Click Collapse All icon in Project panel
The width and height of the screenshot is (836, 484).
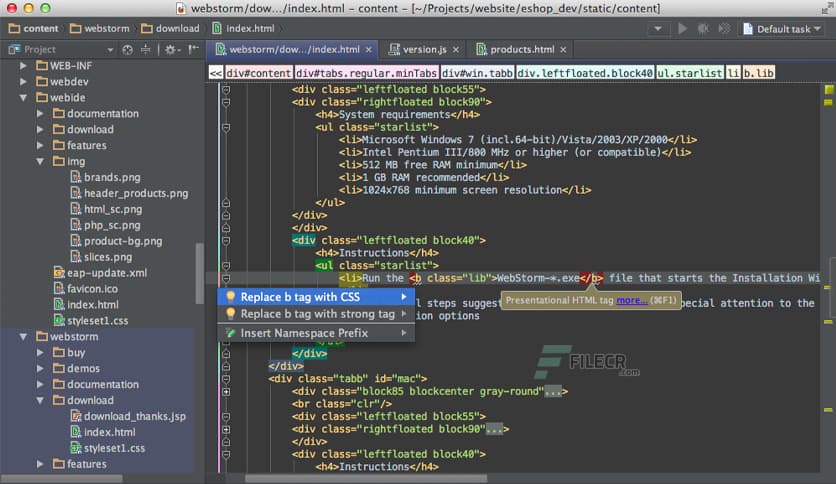click(x=146, y=50)
